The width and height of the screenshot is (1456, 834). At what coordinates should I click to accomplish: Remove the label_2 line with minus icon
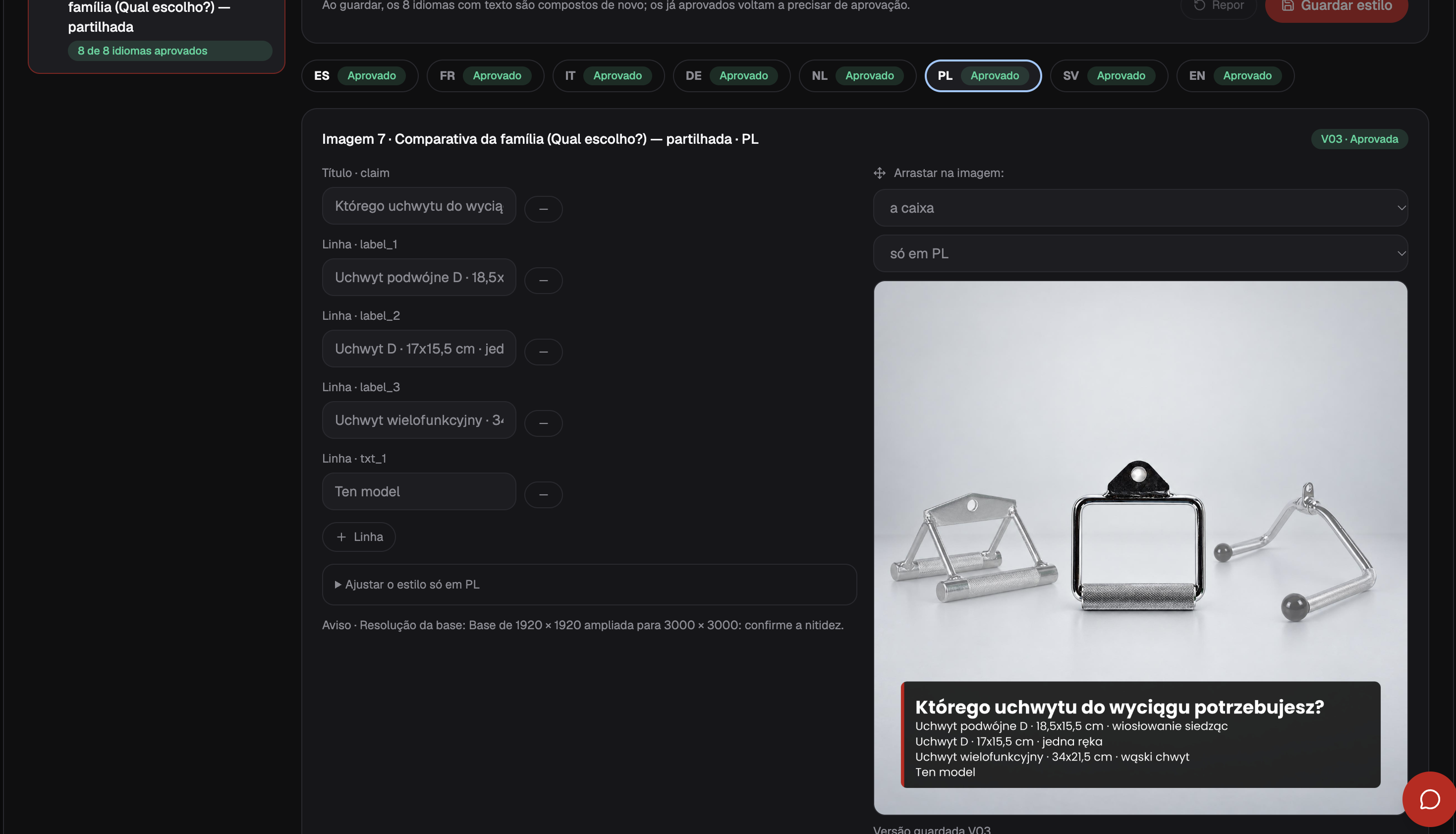click(x=543, y=351)
